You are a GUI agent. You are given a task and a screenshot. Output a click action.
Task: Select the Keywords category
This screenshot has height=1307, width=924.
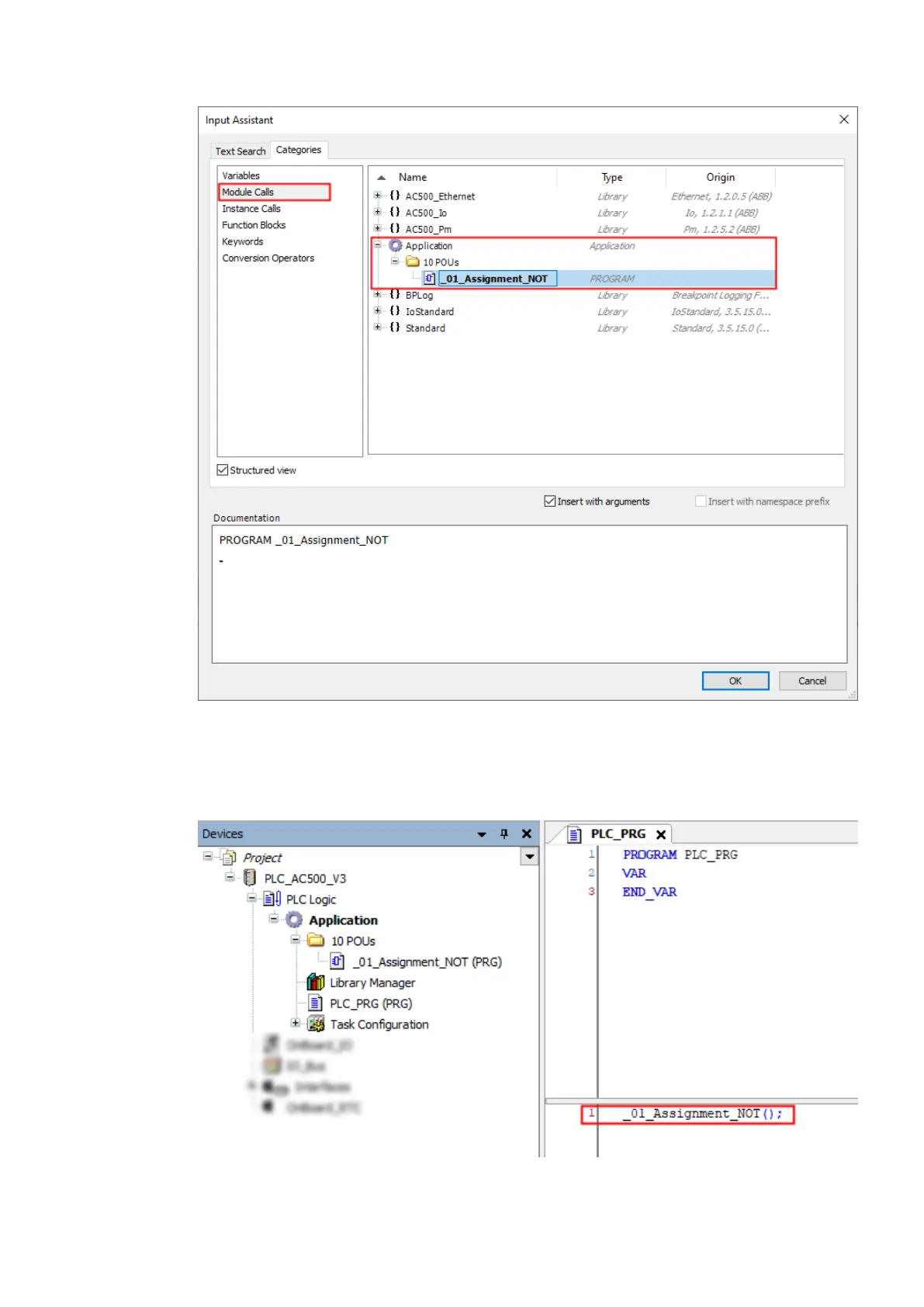[x=242, y=241]
